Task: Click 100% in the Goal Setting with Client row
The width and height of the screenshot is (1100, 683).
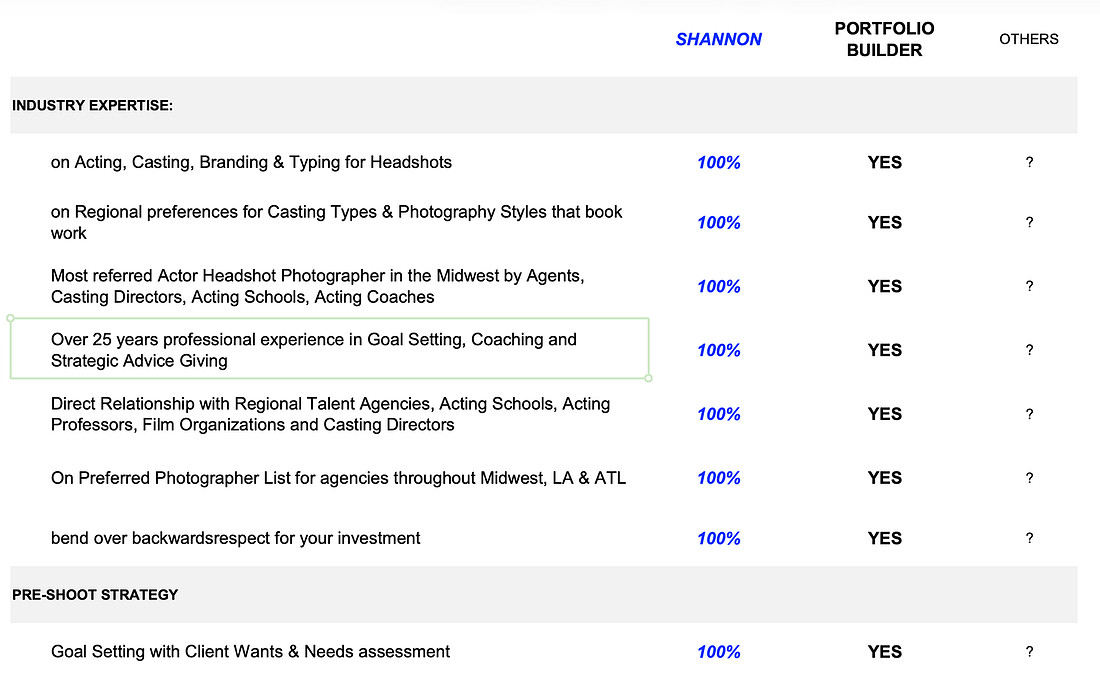Action: (x=718, y=652)
